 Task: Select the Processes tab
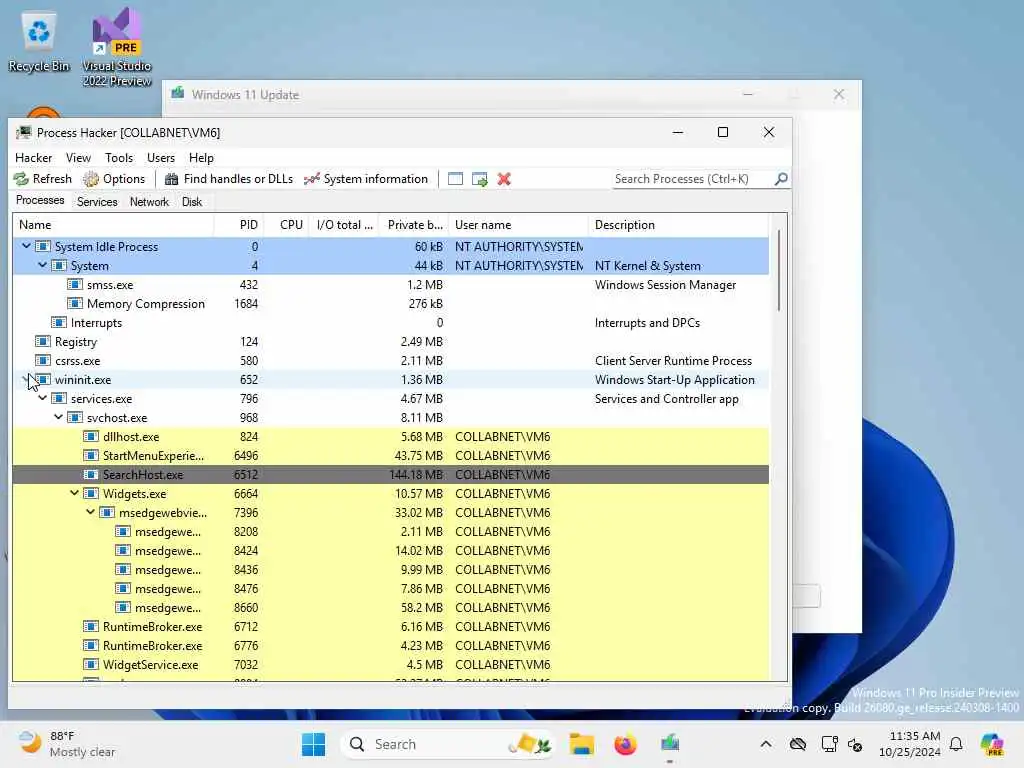tap(40, 200)
